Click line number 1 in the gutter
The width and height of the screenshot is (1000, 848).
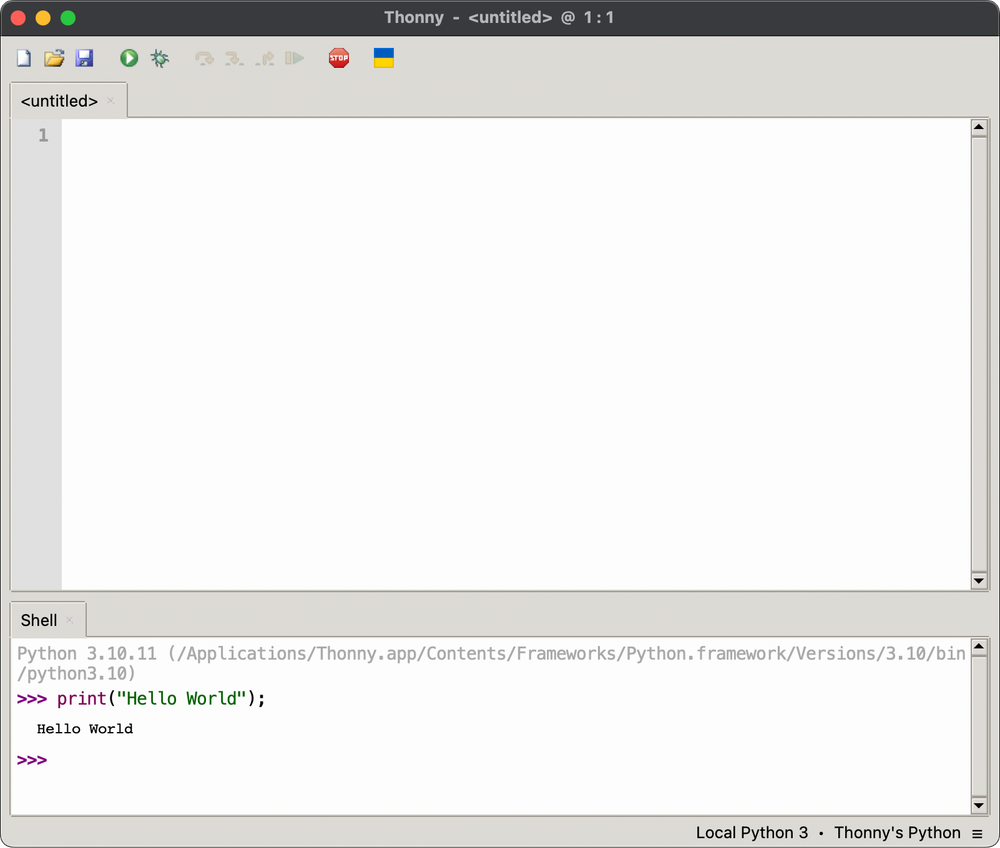(42, 135)
